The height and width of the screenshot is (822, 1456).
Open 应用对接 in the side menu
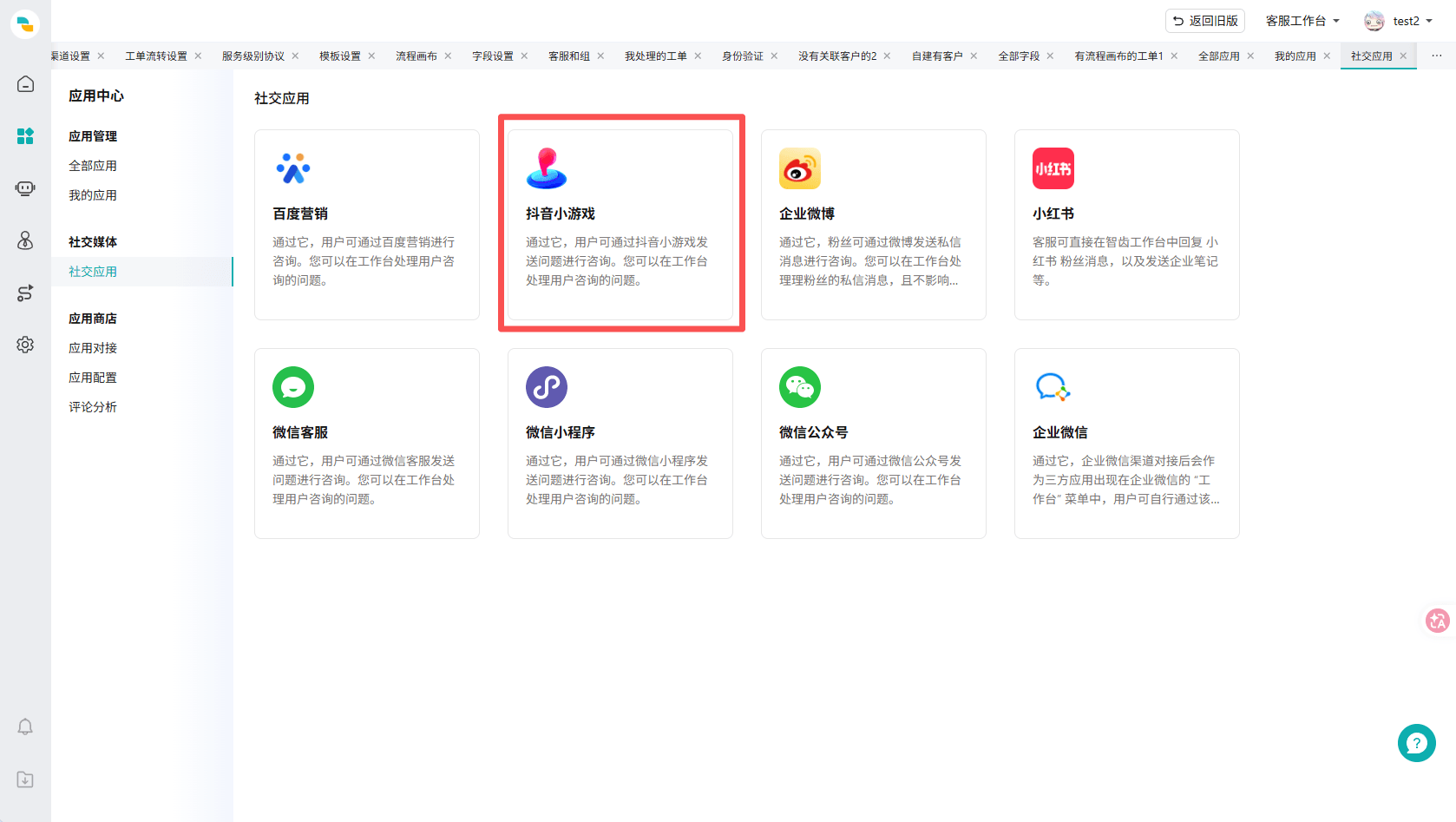93,348
